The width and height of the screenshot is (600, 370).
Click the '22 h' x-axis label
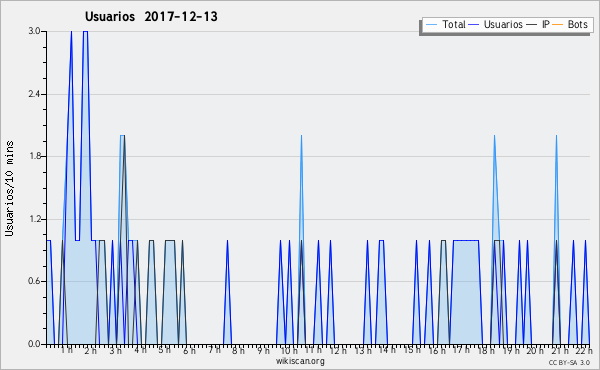coord(584,350)
